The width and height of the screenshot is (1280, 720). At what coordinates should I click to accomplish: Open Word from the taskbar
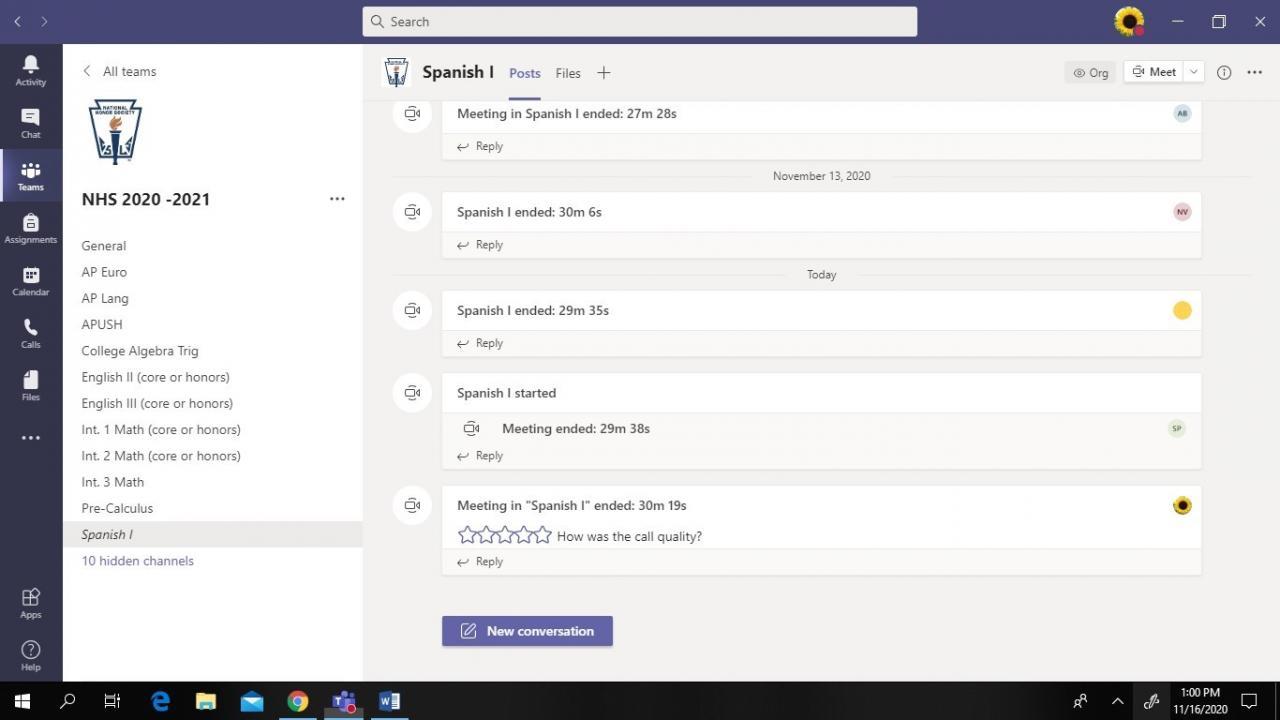point(389,701)
